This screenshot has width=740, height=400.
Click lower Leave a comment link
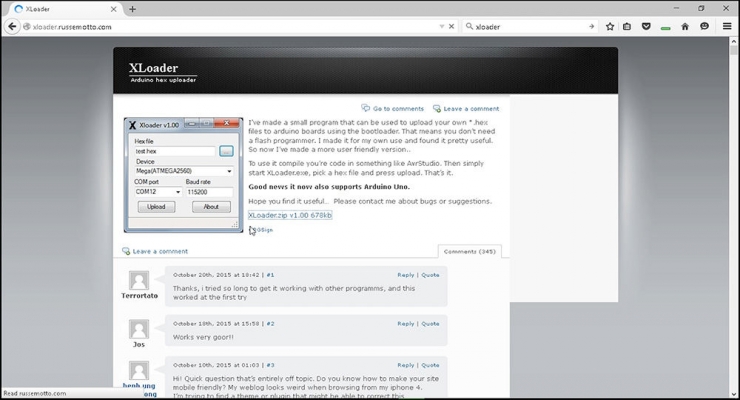click(155, 251)
